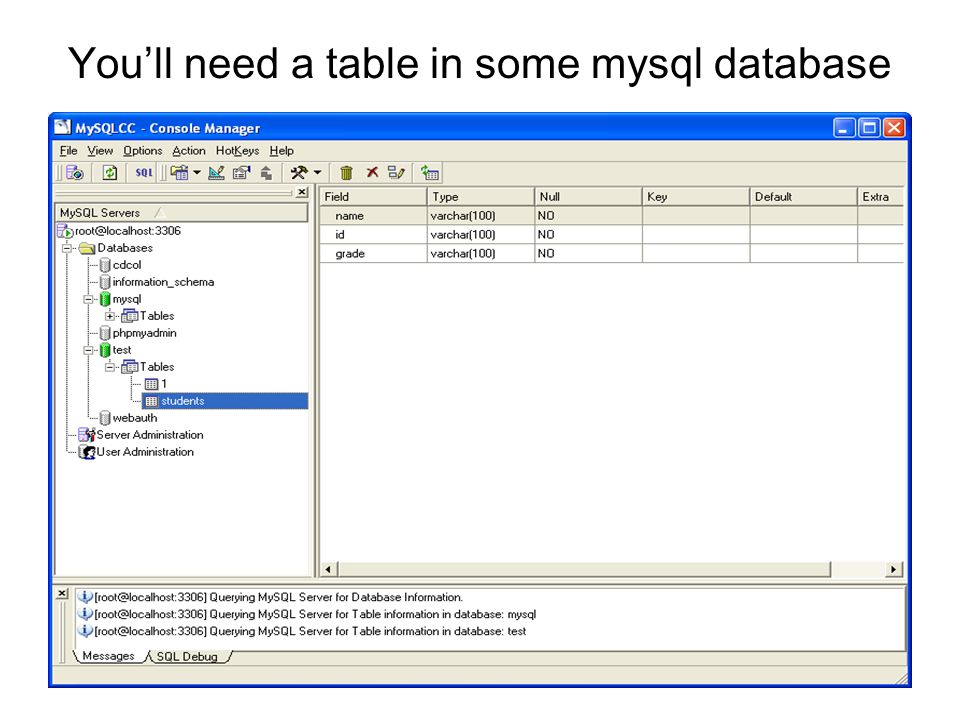Open the View menu

(100, 151)
